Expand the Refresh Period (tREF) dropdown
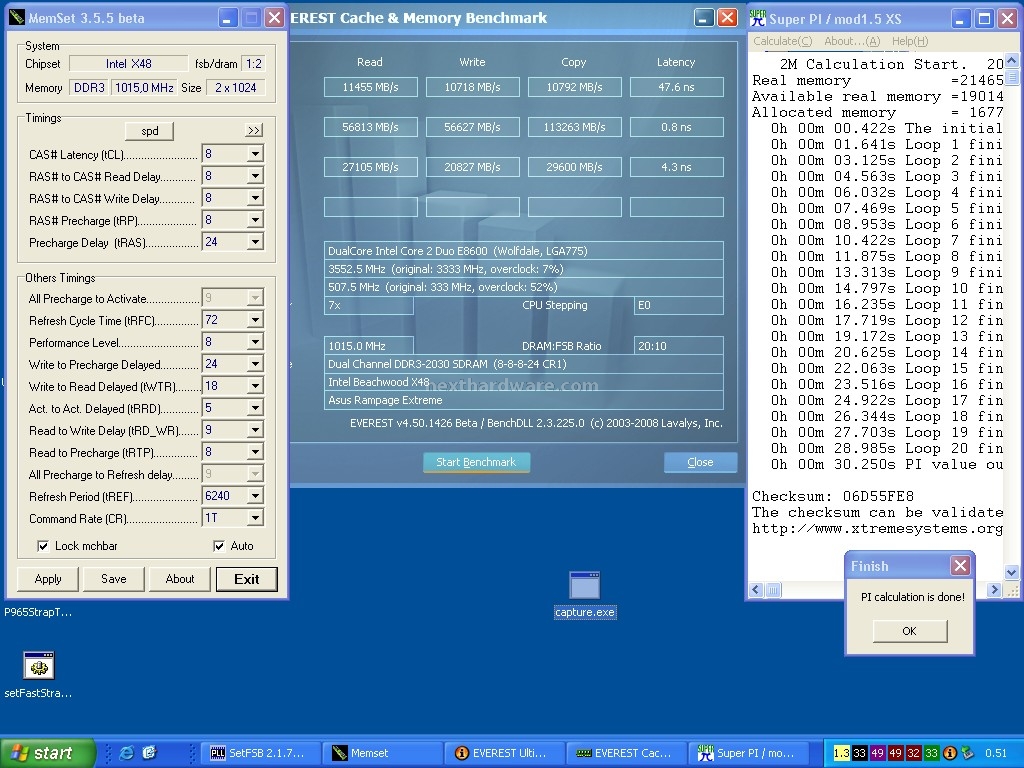 click(255, 496)
